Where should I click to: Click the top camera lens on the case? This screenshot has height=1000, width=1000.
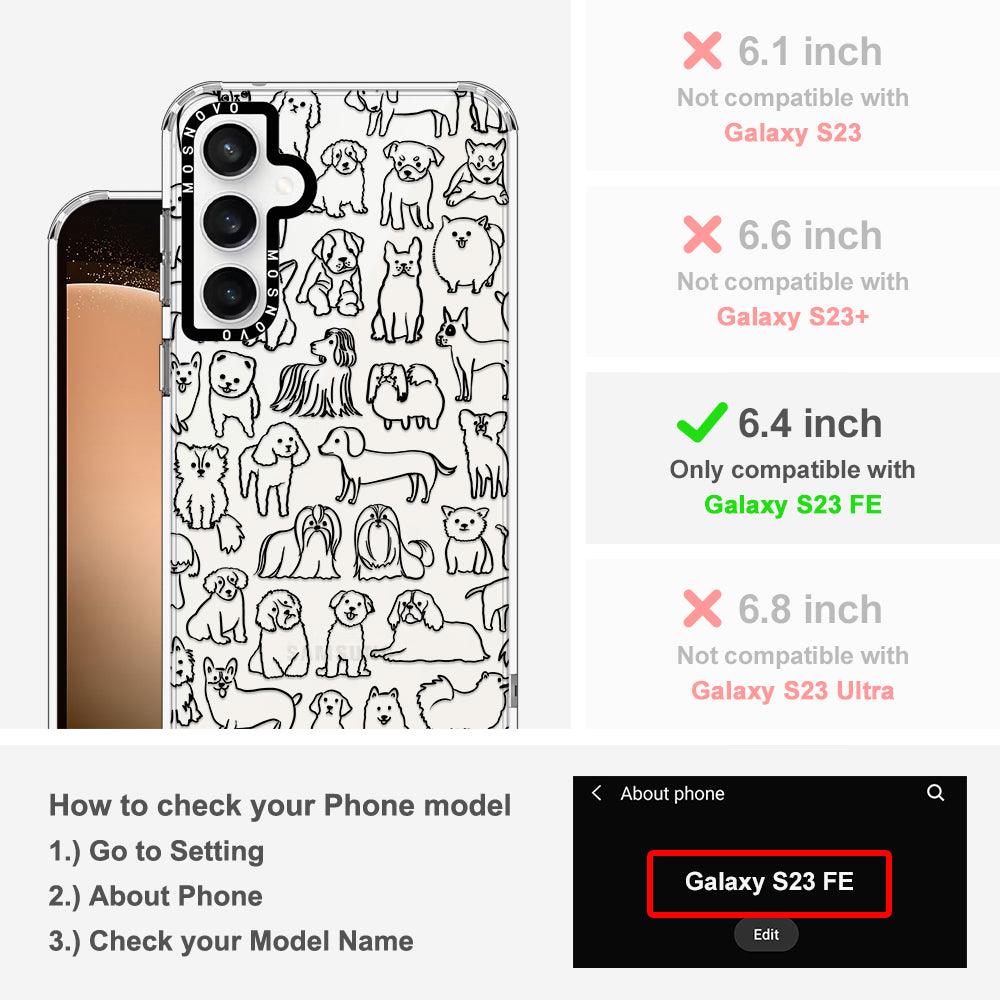[230, 151]
